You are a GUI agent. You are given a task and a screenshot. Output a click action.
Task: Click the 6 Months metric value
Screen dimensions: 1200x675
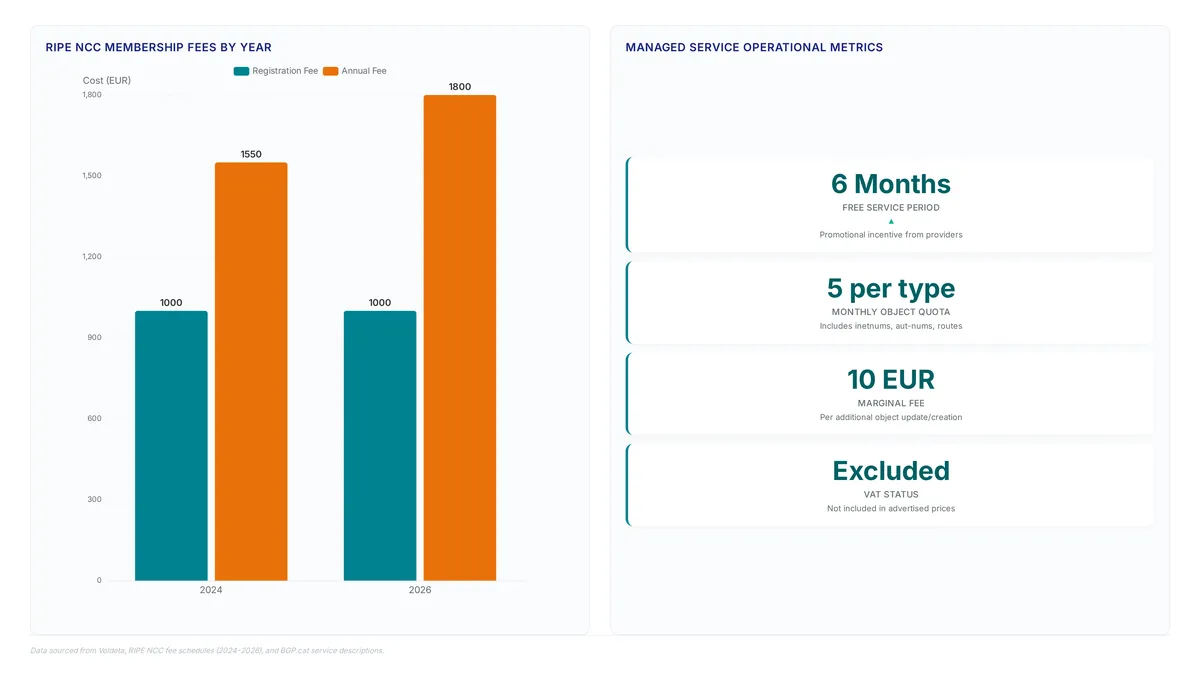coord(891,184)
